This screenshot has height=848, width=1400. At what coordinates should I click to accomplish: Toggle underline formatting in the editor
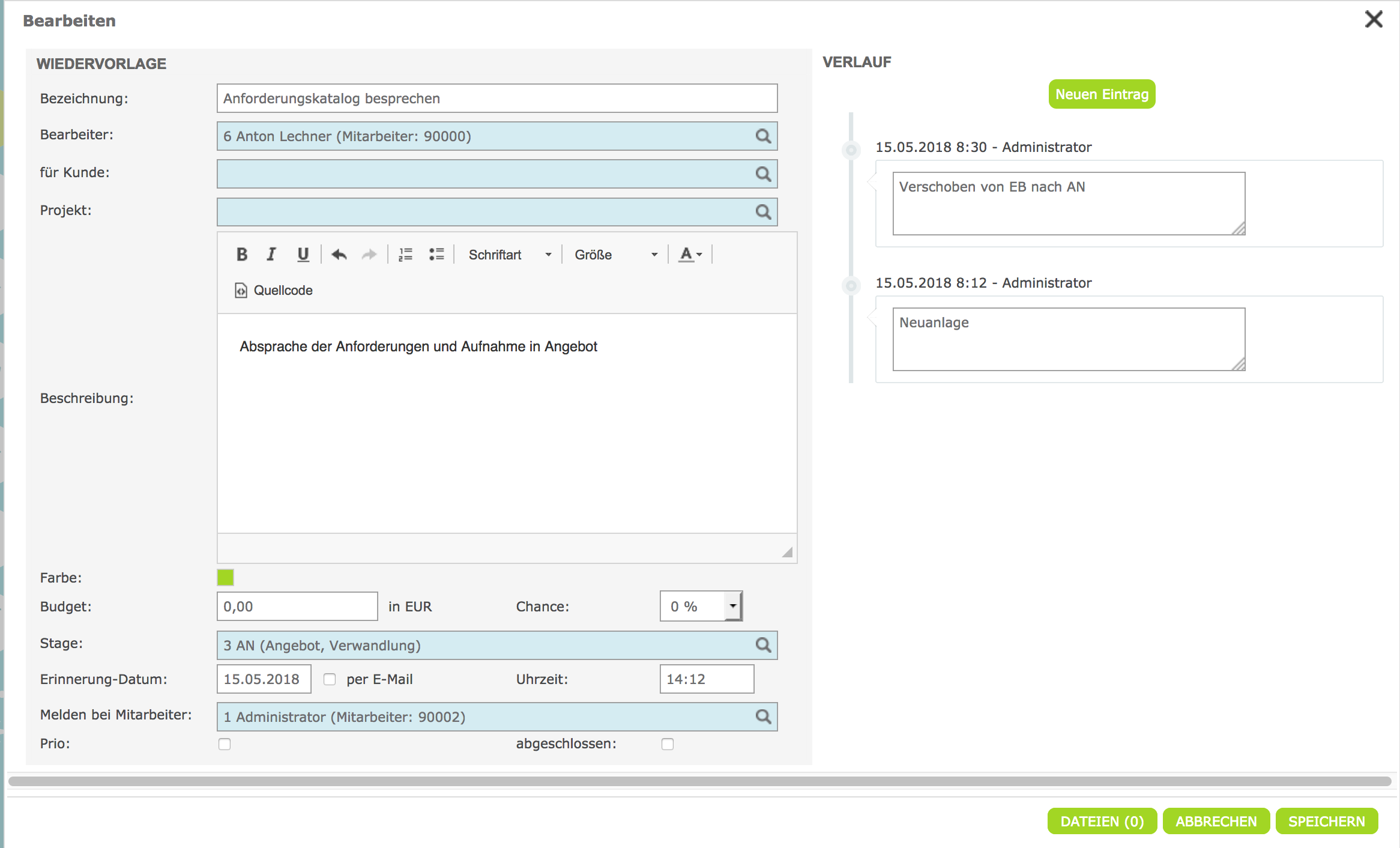(303, 255)
